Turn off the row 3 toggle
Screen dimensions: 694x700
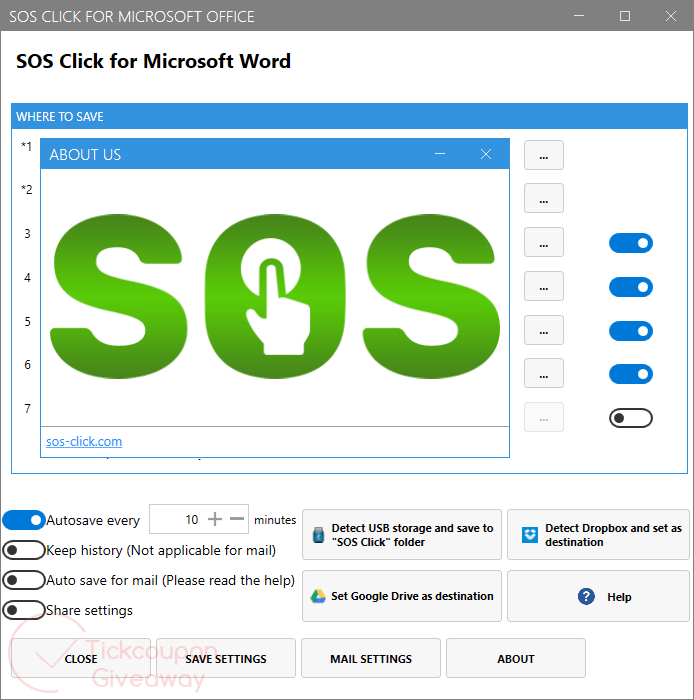click(631, 243)
